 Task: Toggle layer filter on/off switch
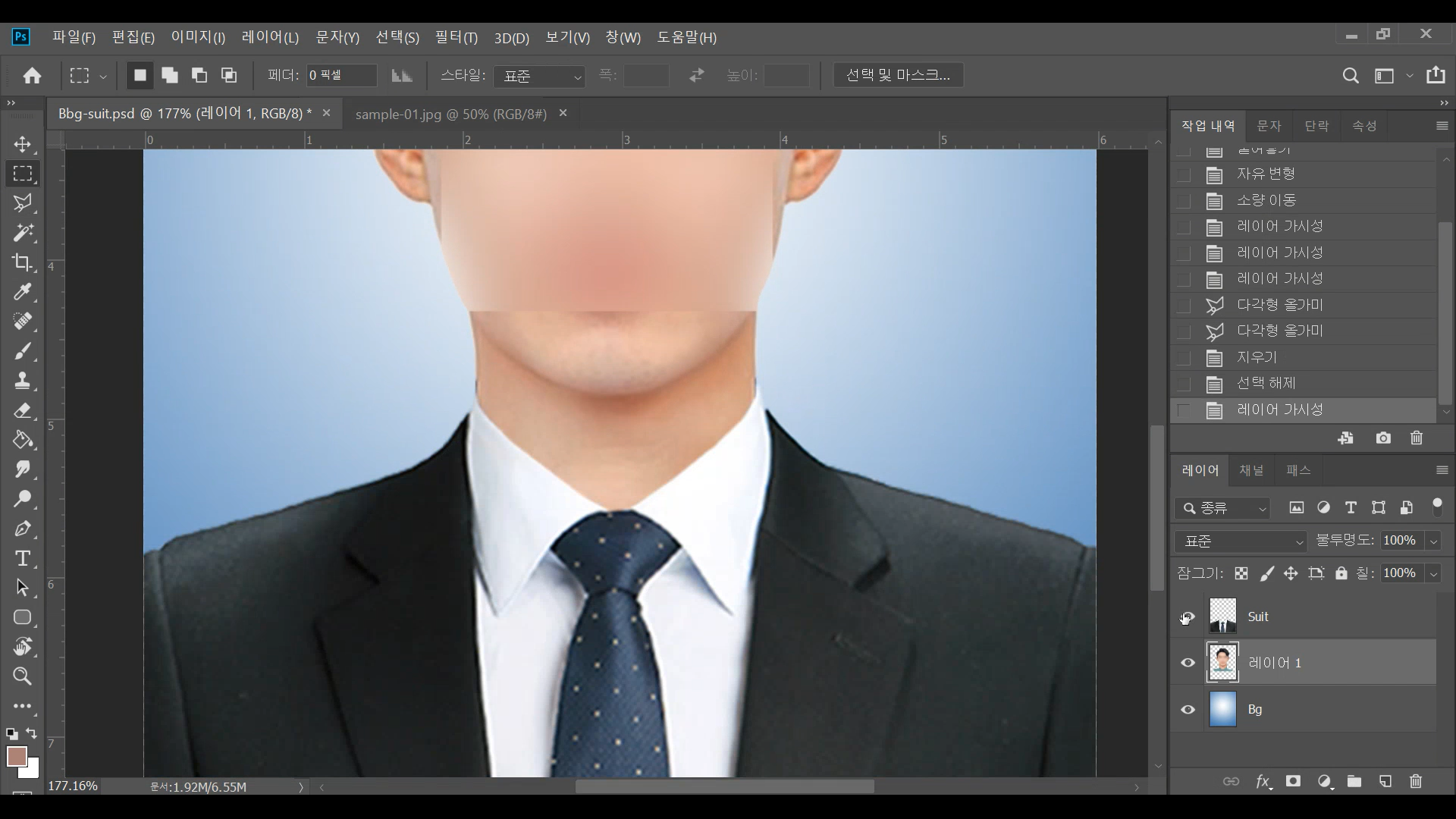pyautogui.click(x=1437, y=507)
